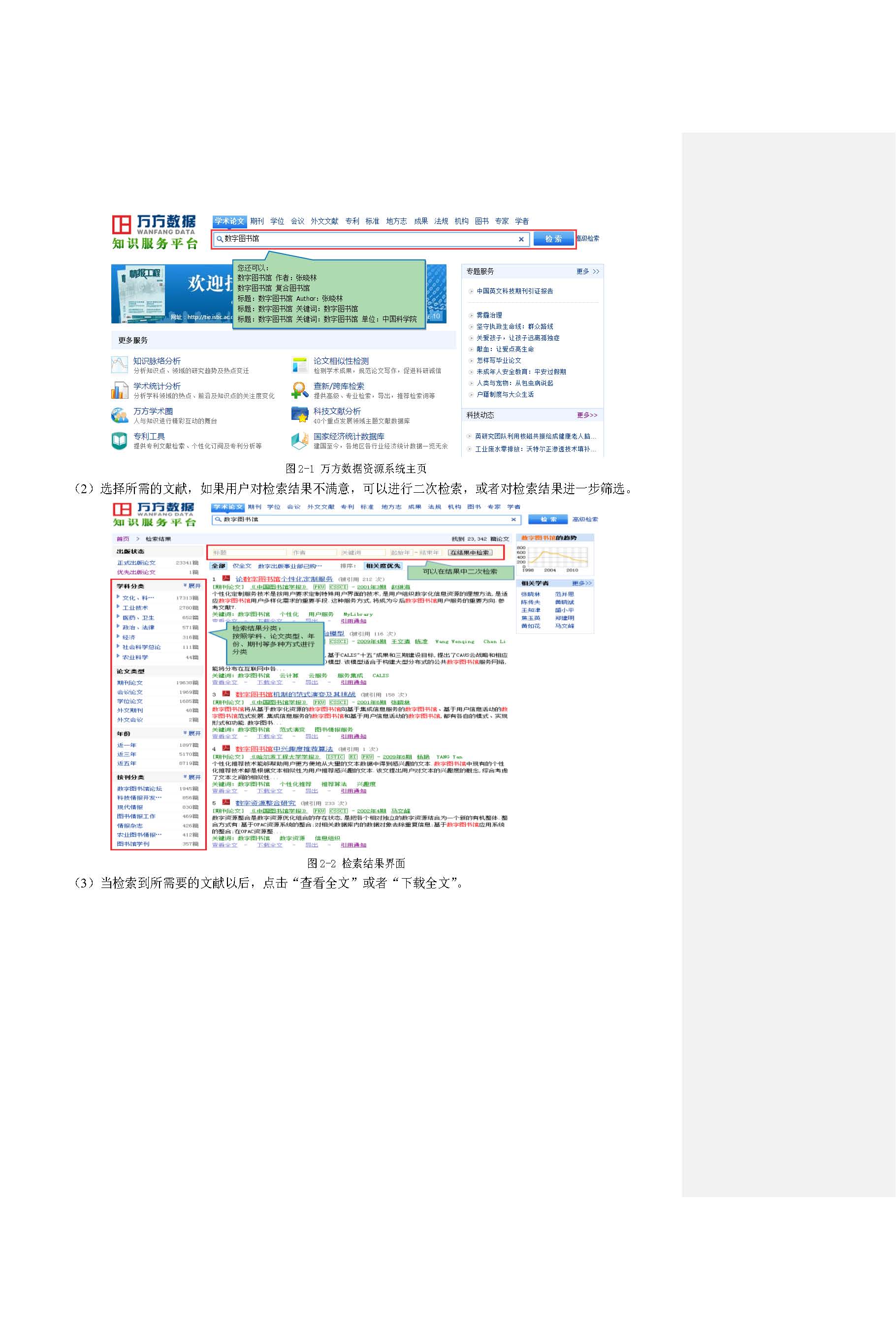This screenshot has height=1330, width=896.
Task: Expand the 年份 filter section
Action: 192,733
